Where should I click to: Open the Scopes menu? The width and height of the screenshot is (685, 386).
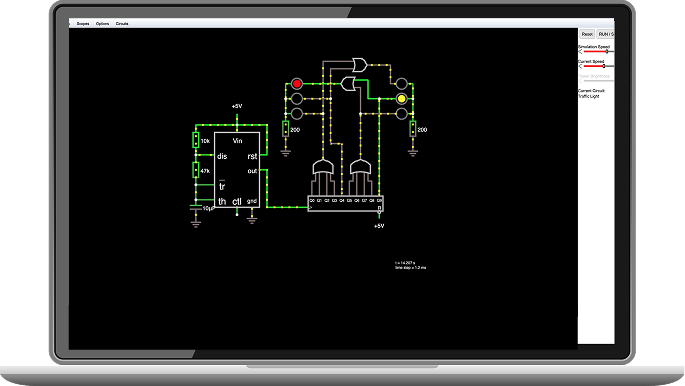point(83,24)
